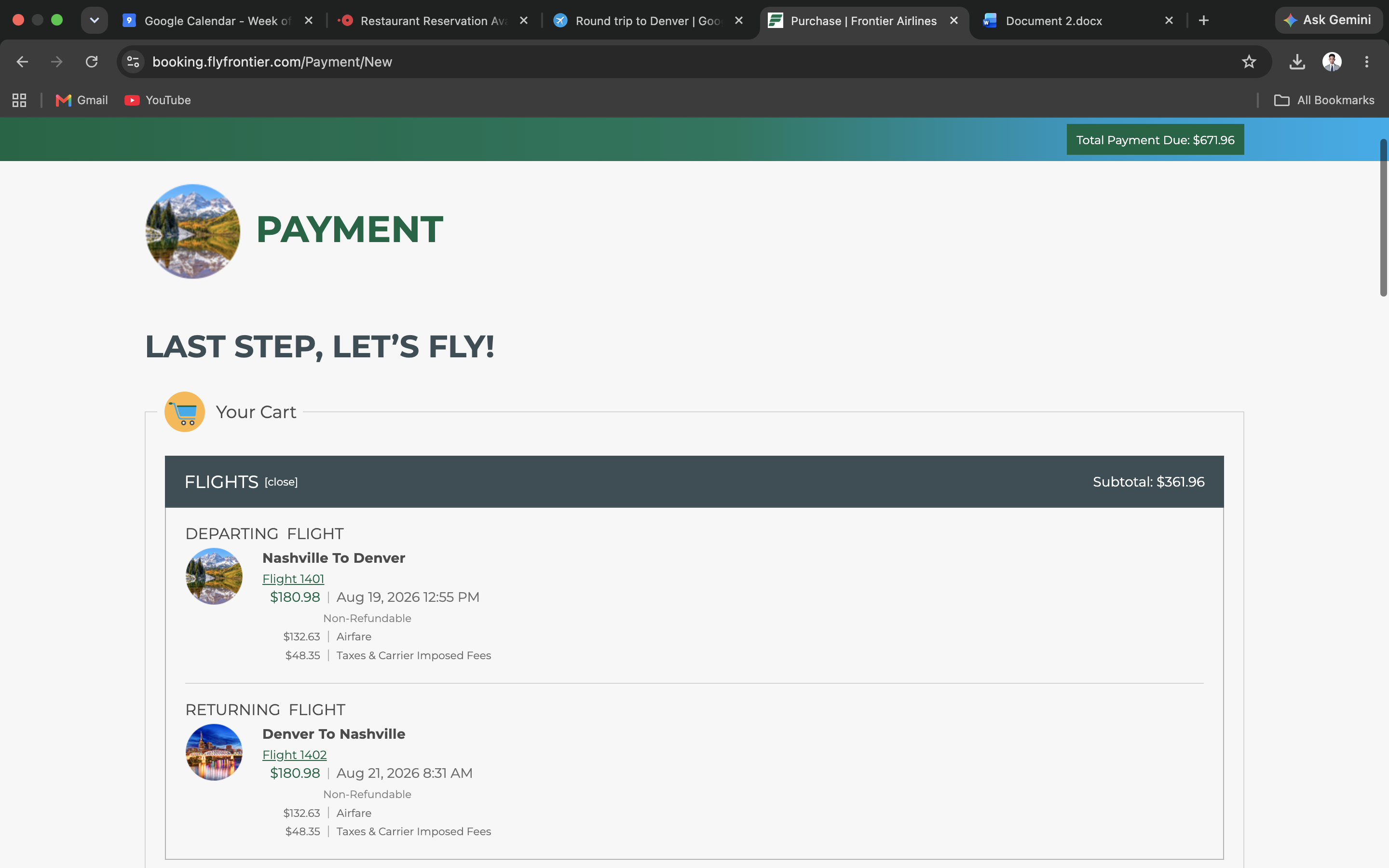The image size is (1389, 868).
Task: Open the browser downloads icon
Action: (1297, 61)
